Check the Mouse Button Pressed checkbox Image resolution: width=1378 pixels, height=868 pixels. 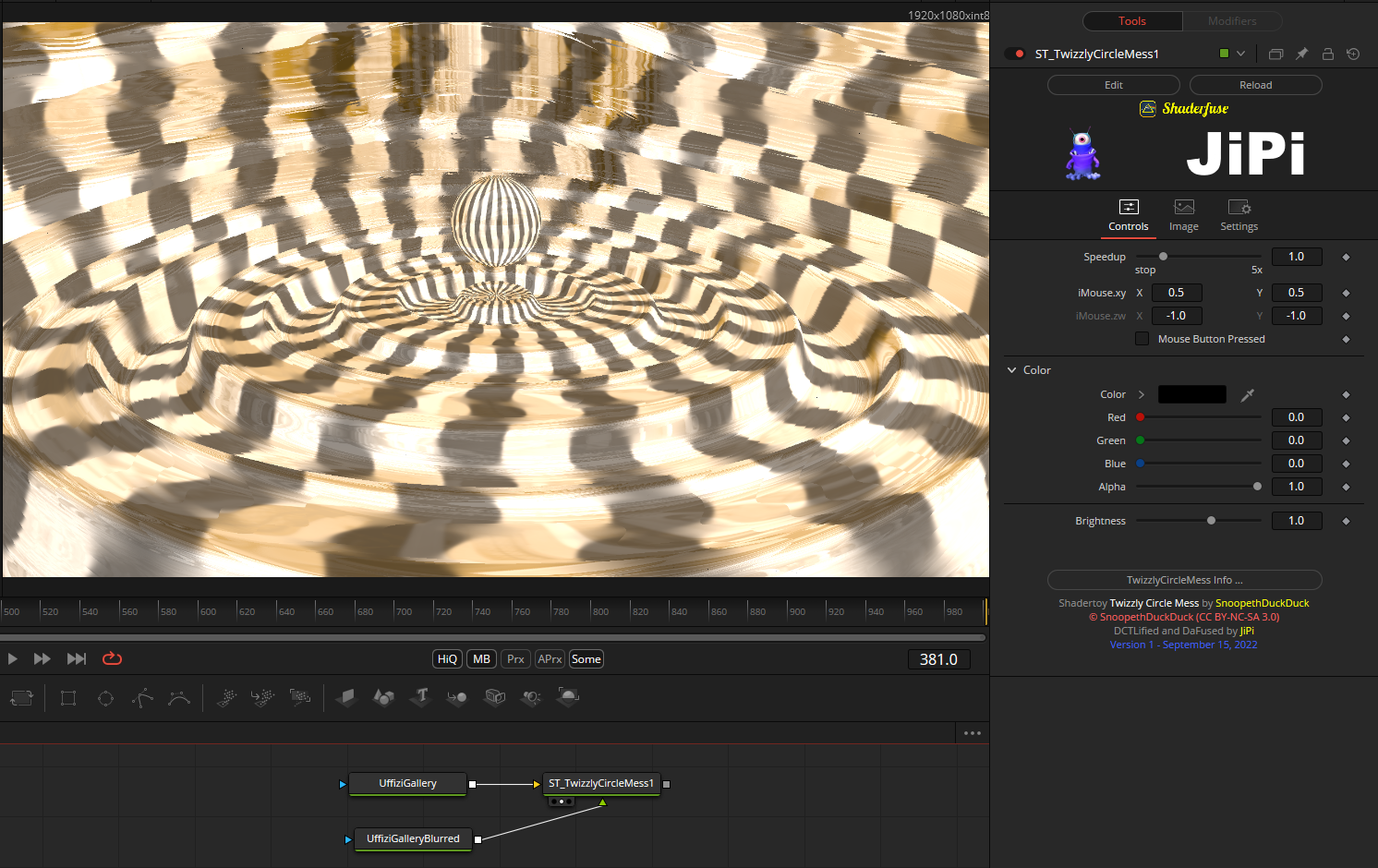coord(1142,339)
